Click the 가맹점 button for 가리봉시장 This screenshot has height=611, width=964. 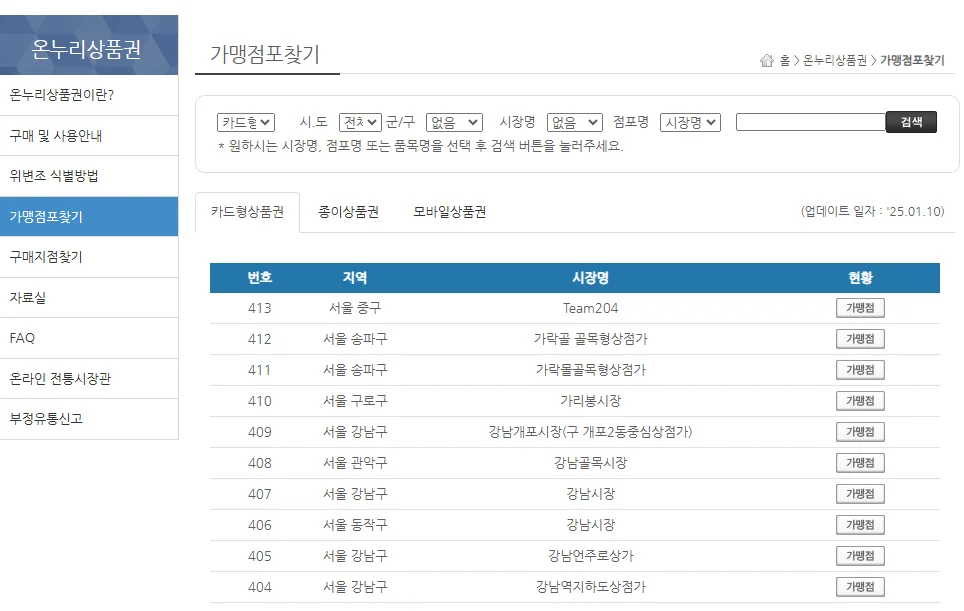pyautogui.click(x=859, y=400)
